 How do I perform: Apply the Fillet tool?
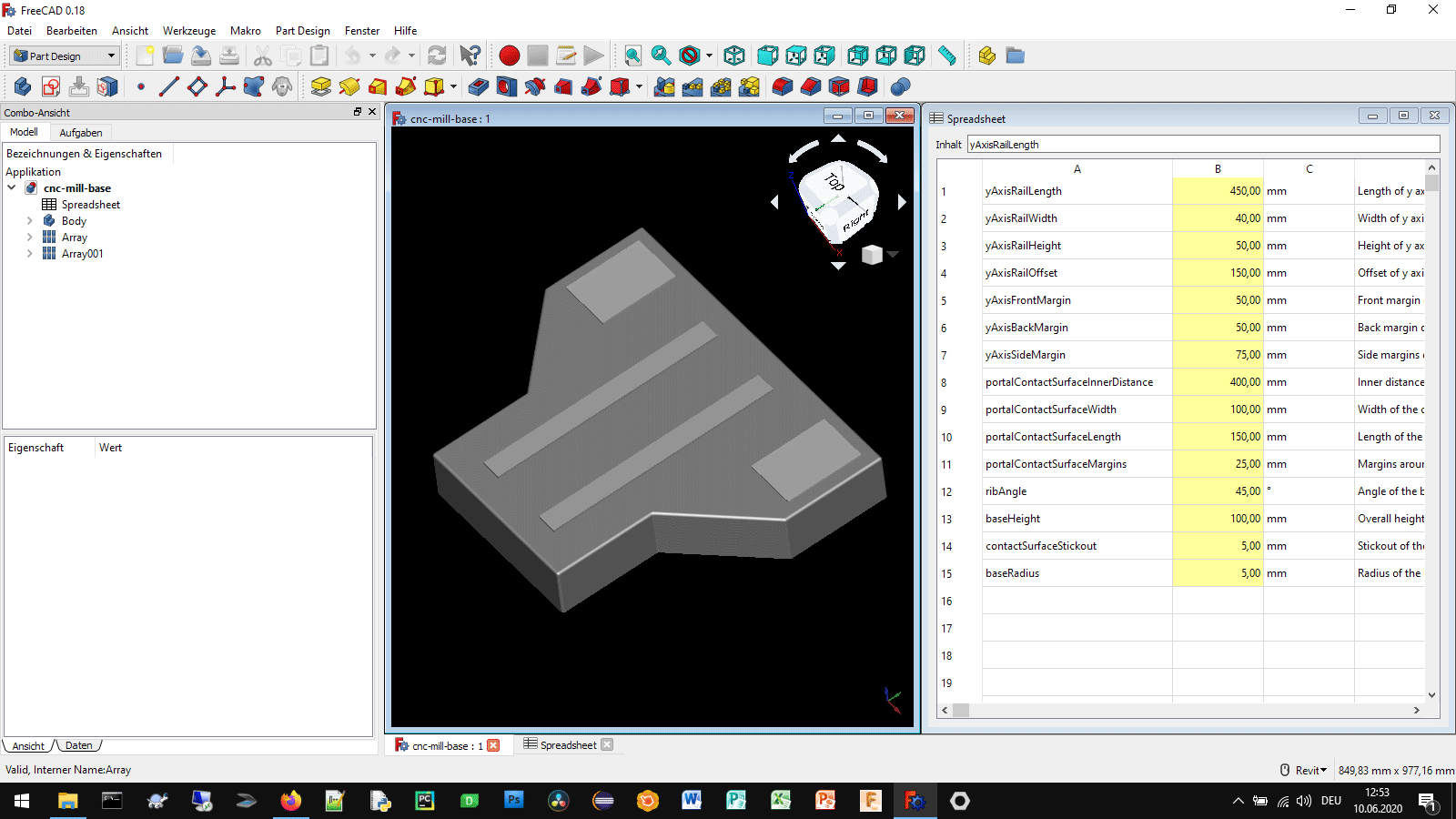tap(782, 86)
